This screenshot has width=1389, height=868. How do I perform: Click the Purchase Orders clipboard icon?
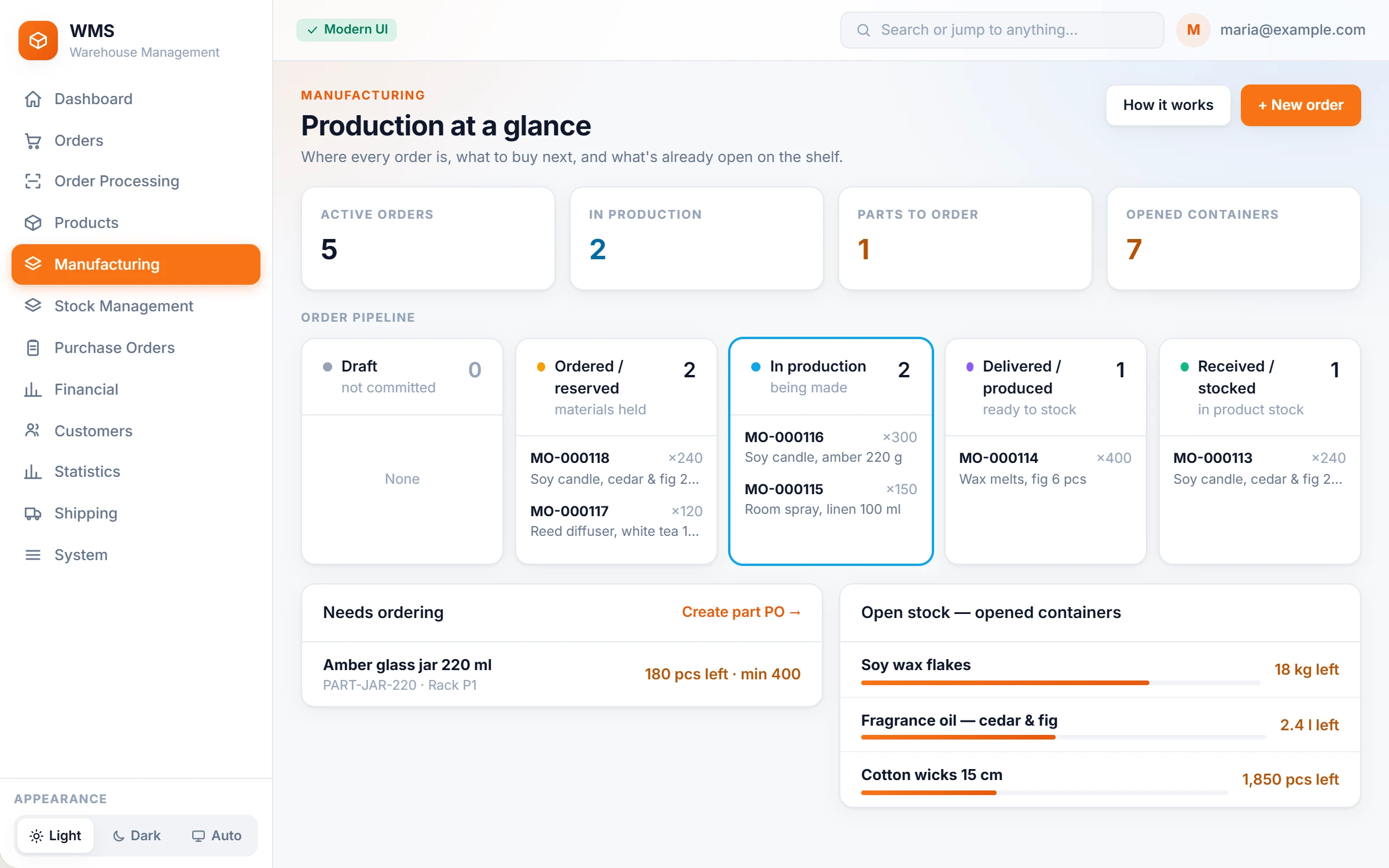33,348
